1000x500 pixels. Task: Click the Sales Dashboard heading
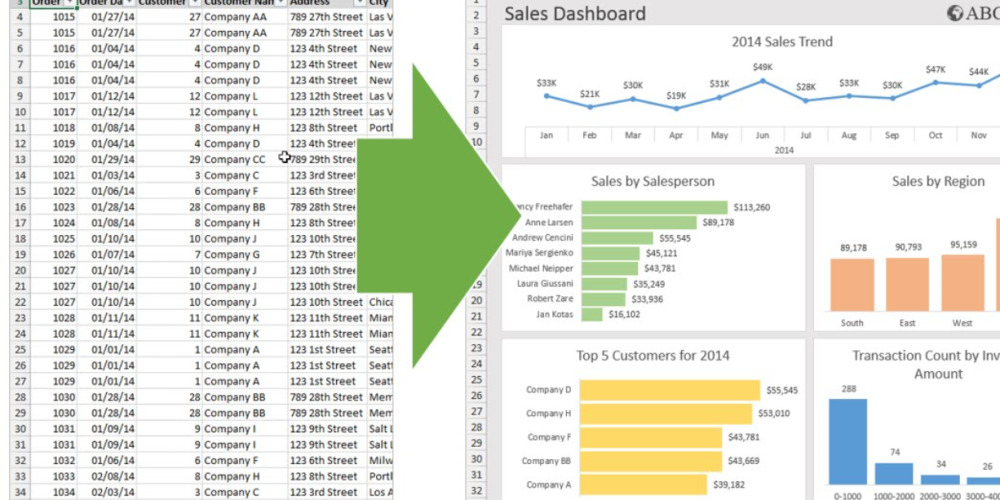[575, 13]
